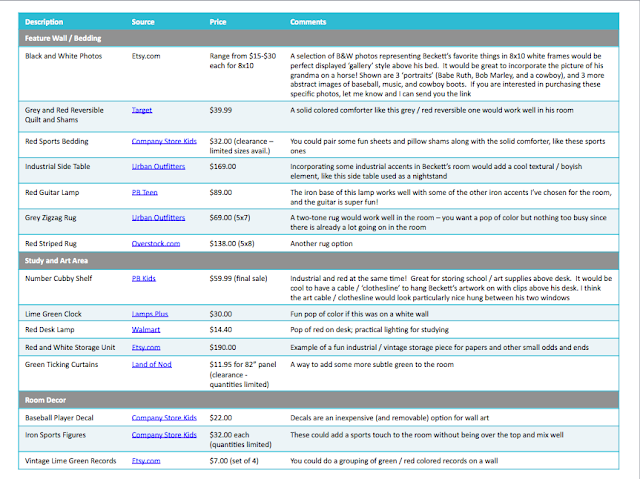Viewport: 640px width, 479px height.
Task: Click the 'Fun pop of color' clock comment
Action: click(359, 314)
